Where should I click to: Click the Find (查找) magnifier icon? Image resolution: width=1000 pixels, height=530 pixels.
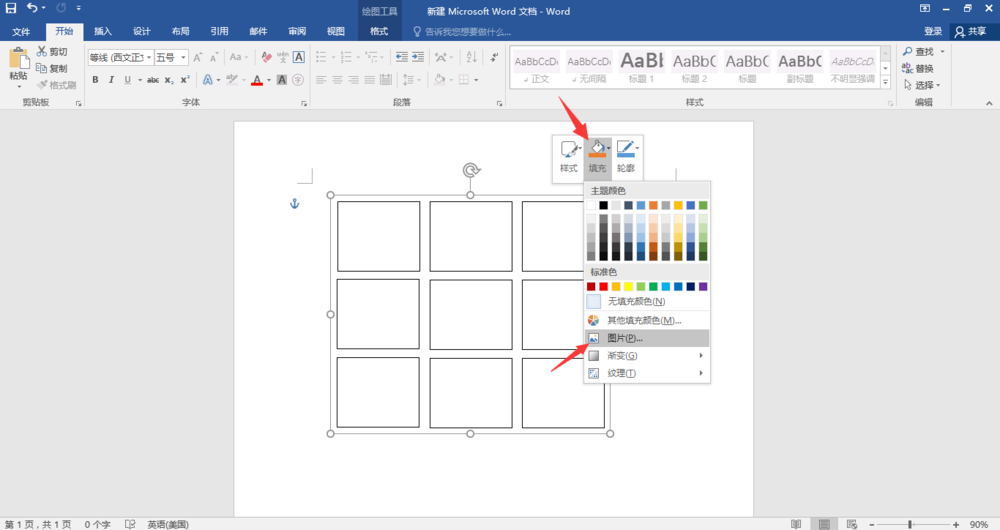click(907, 52)
